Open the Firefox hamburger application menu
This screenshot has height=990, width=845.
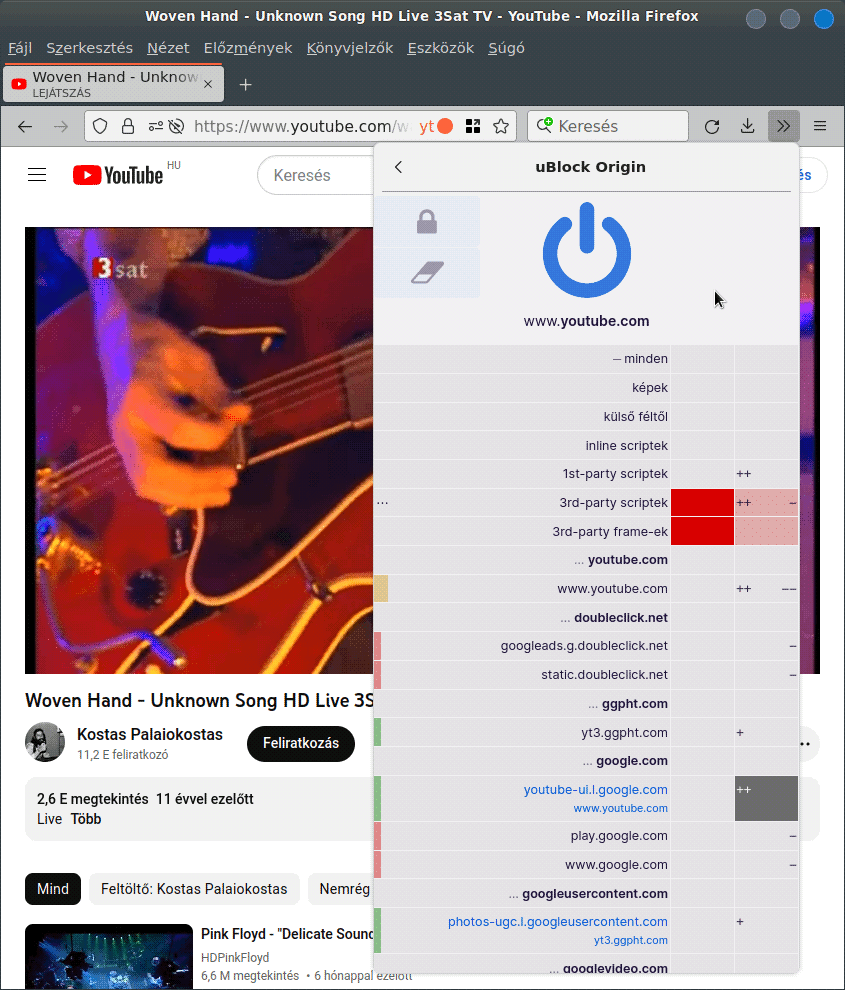pos(820,126)
